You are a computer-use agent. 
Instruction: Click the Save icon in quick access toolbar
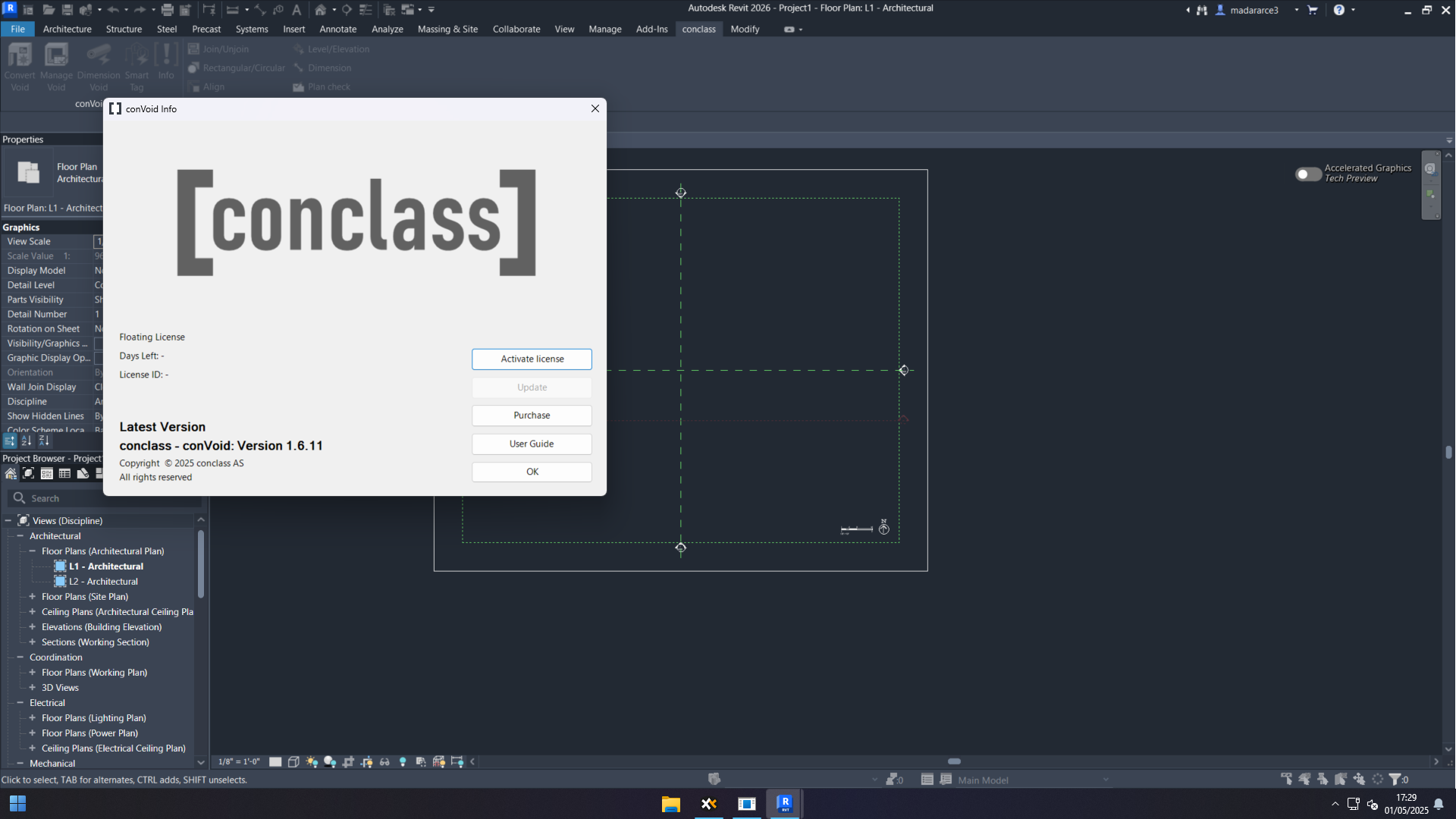click(67, 10)
